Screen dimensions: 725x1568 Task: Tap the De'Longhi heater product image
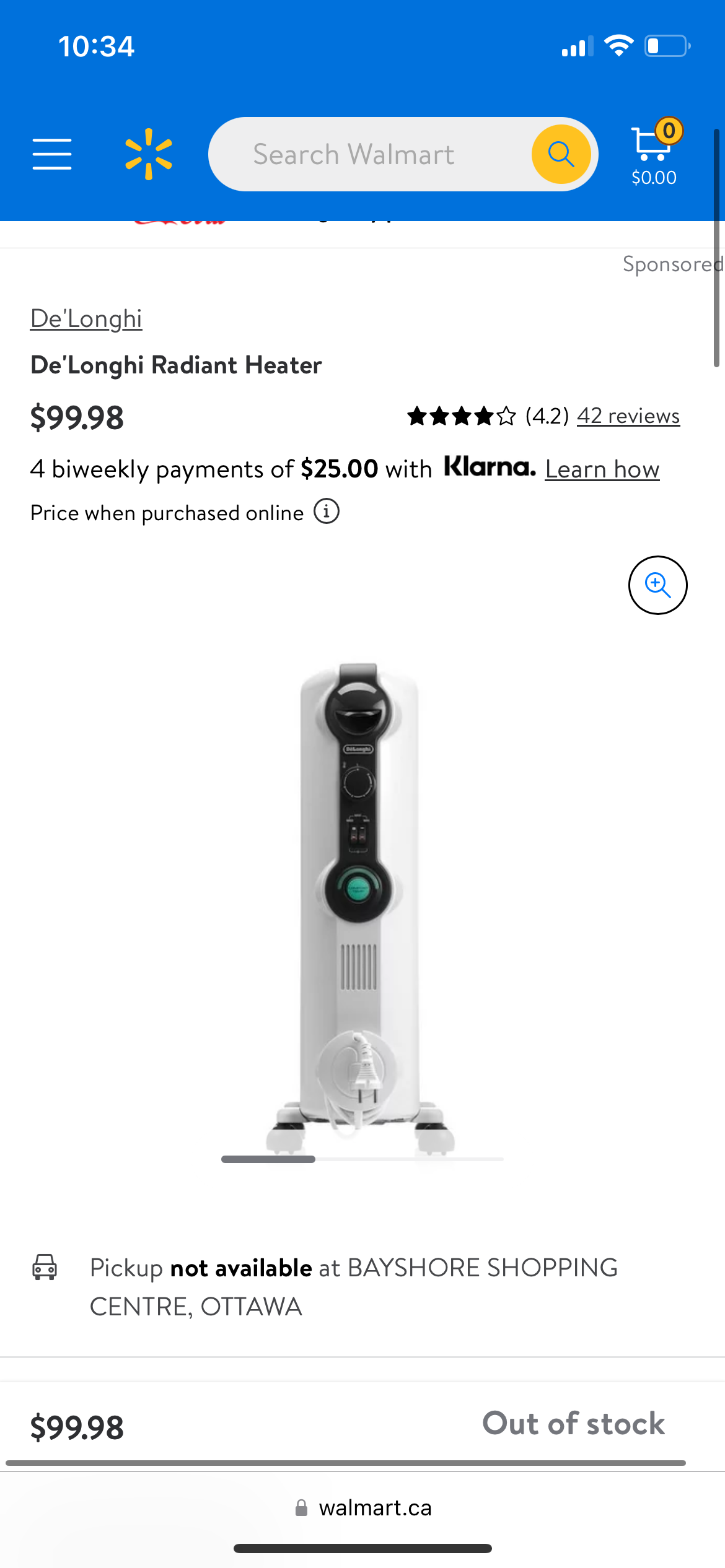pos(361,907)
